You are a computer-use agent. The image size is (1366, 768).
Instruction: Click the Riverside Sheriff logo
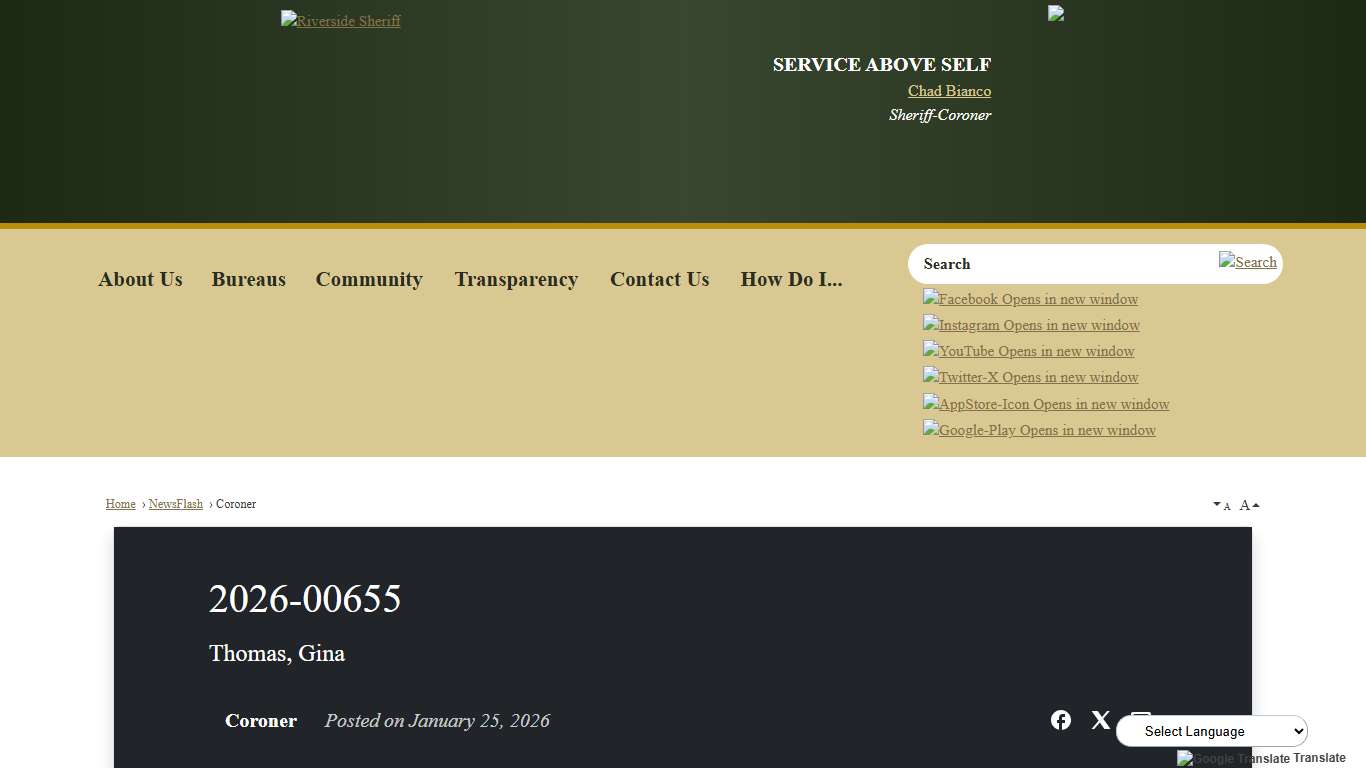(x=340, y=20)
